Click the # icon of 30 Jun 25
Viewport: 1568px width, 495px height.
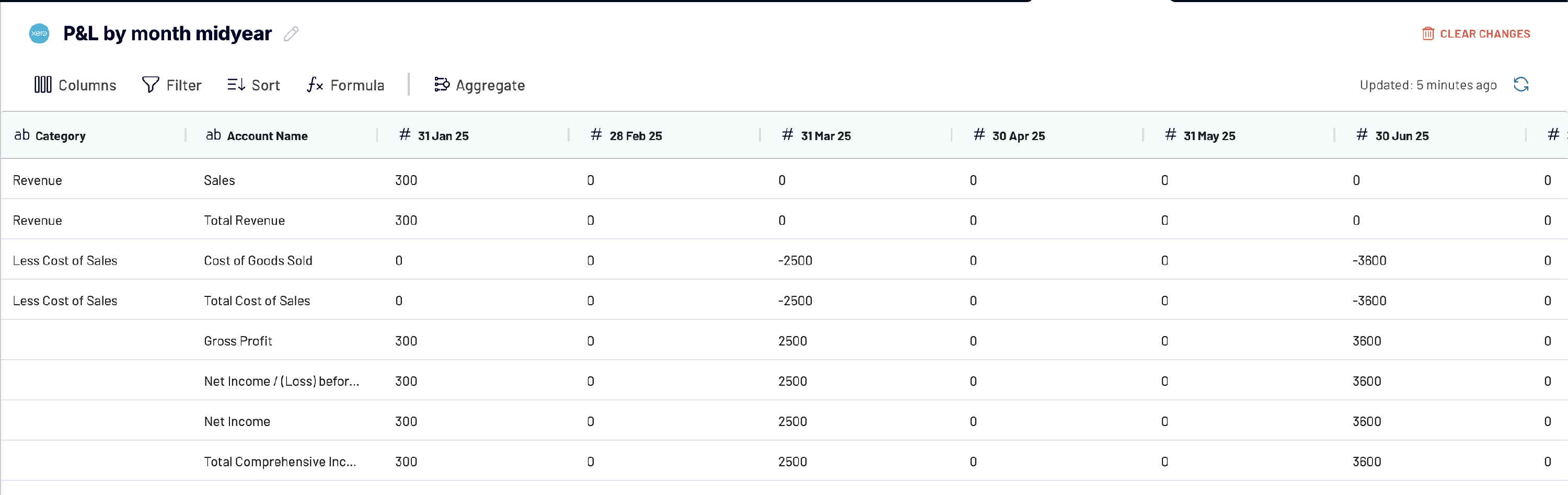1362,134
